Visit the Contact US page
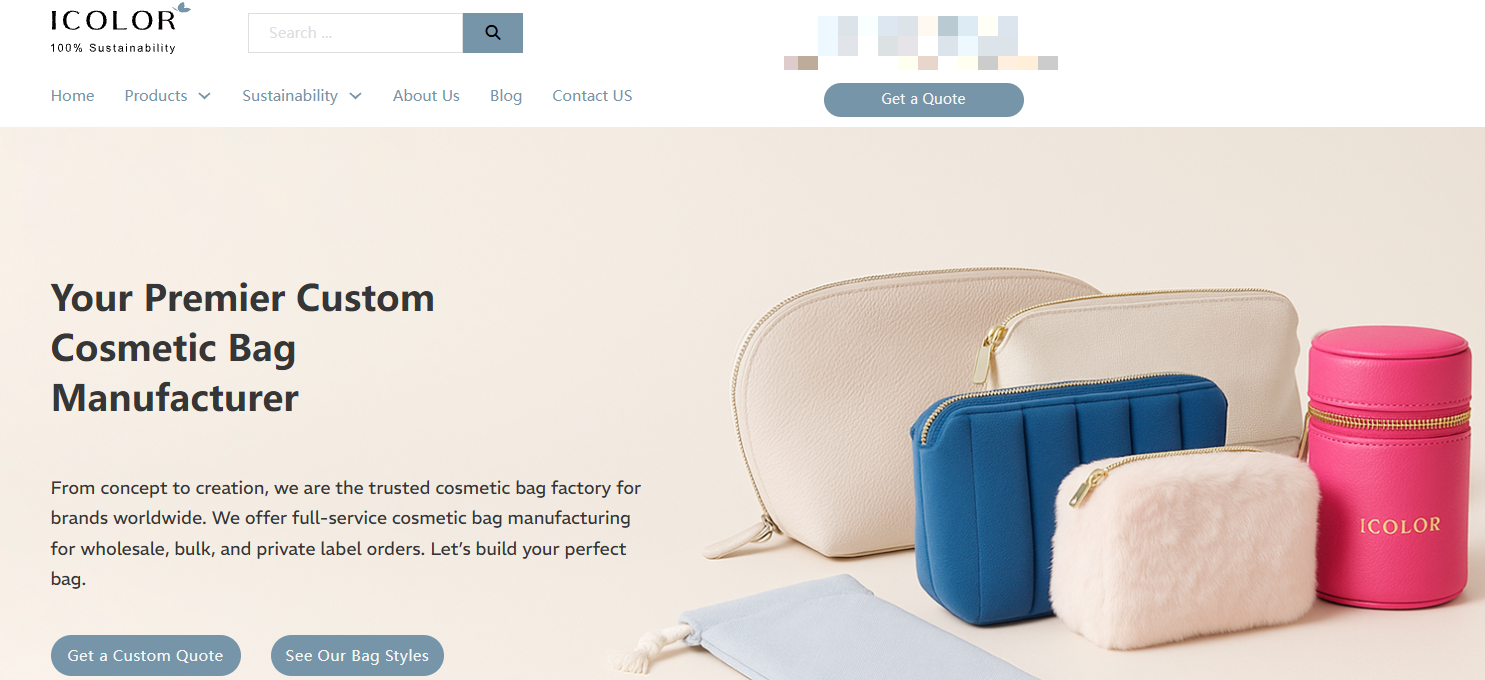 (x=592, y=96)
